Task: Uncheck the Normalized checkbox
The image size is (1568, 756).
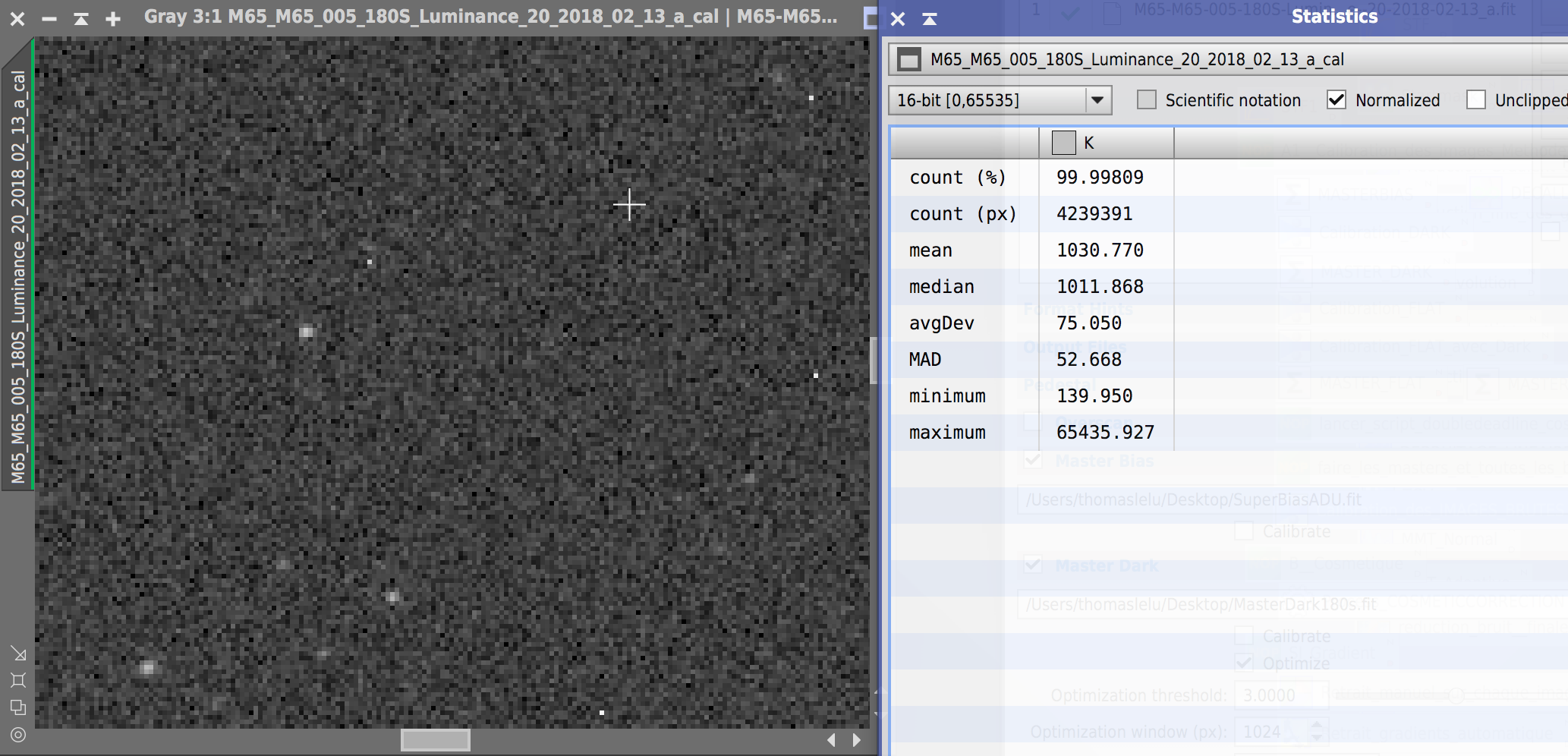Action: click(1337, 100)
